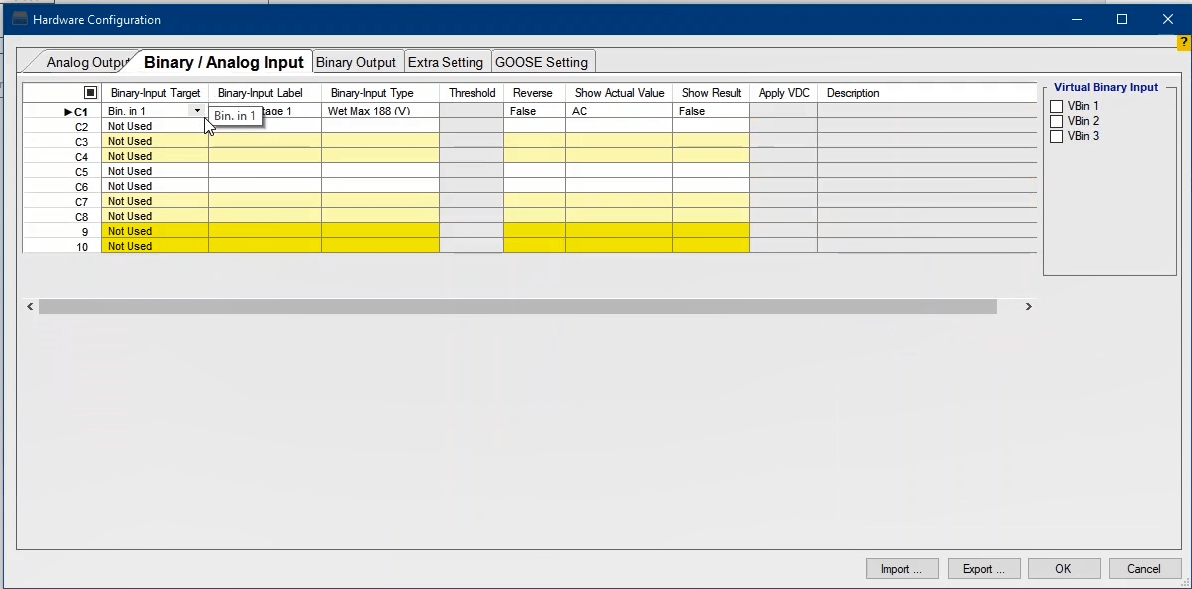This screenshot has height=589, width=1192.
Task: Click the horizontal scrollbar thumb
Action: [x=517, y=307]
